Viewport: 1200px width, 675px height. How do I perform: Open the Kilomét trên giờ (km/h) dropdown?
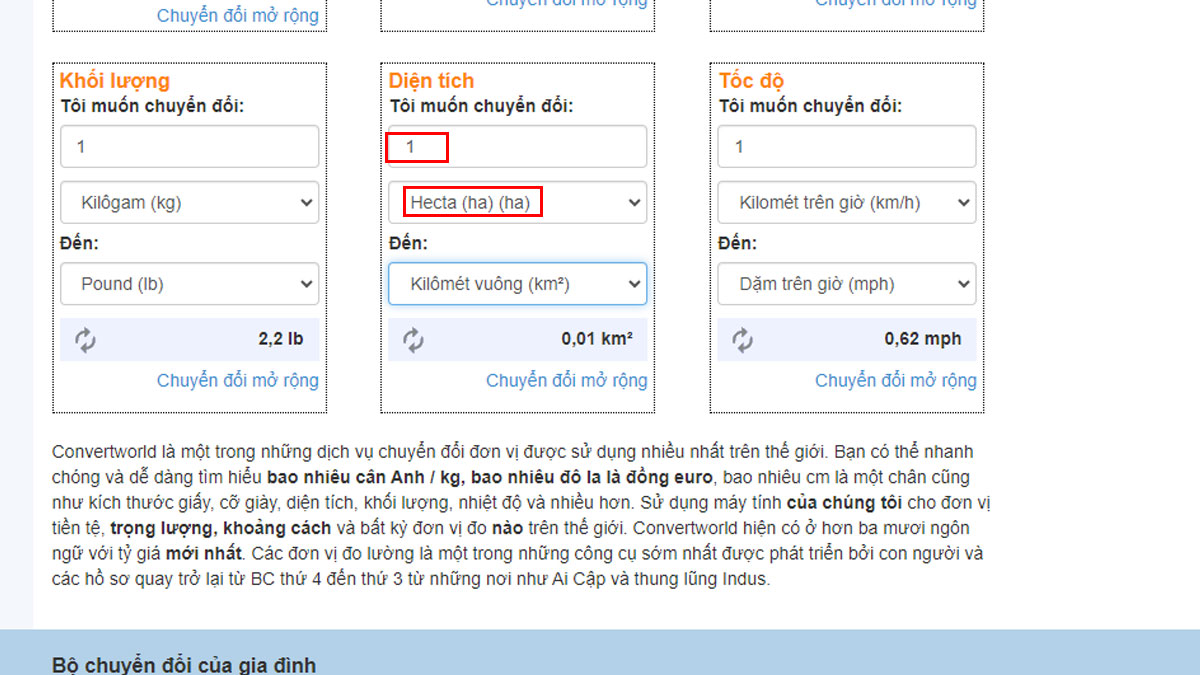[x=846, y=202]
